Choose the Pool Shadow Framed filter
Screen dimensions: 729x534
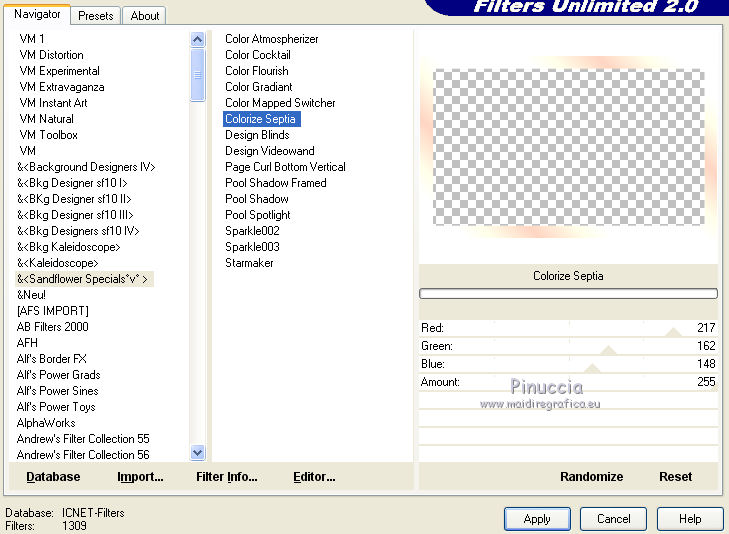(276, 183)
